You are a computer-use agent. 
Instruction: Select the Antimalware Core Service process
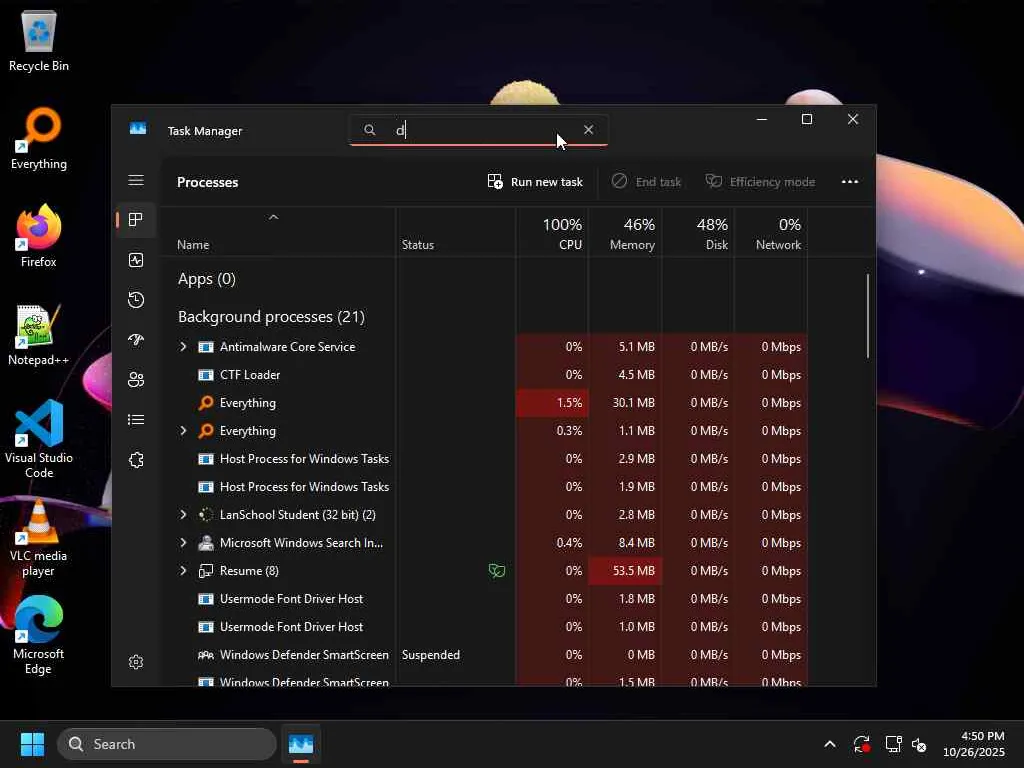pyautogui.click(x=485, y=347)
